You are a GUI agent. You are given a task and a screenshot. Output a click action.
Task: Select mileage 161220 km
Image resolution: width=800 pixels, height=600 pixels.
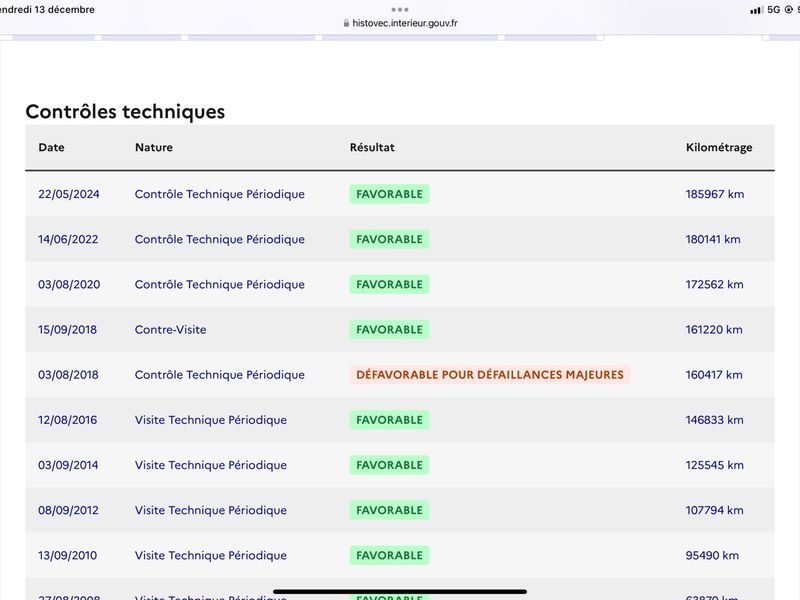[714, 330]
